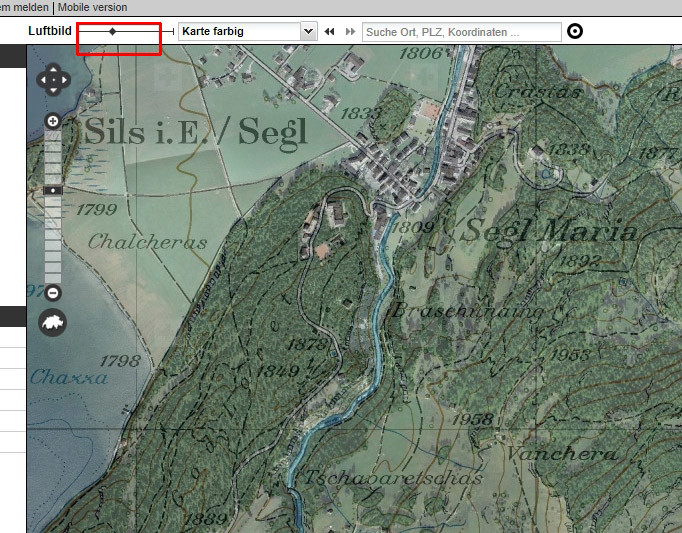Click the top of the zoom bar track
This screenshot has width=682, height=533.
point(53,137)
